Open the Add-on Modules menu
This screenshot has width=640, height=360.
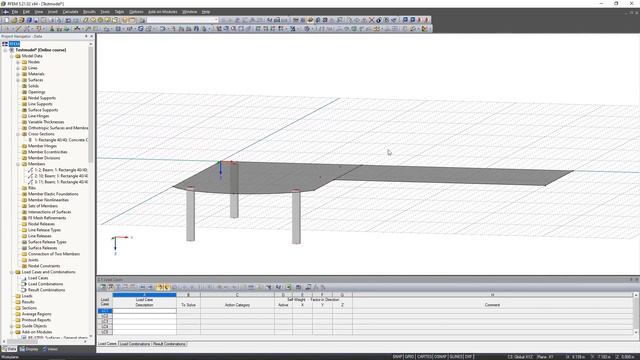162,12
